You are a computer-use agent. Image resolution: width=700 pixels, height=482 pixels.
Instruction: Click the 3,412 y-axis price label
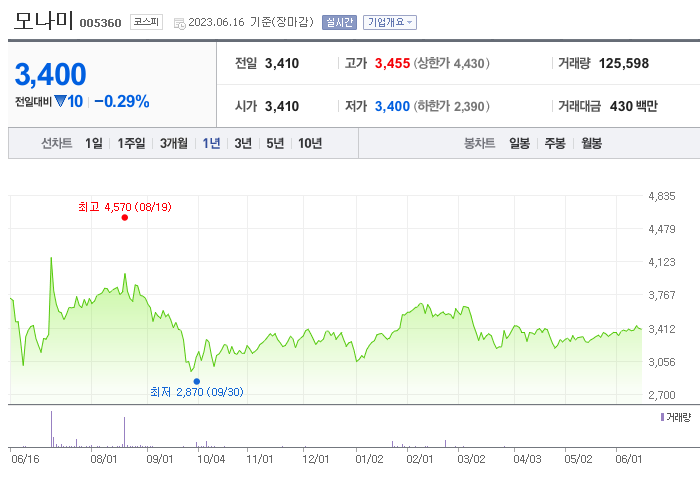pos(662,329)
